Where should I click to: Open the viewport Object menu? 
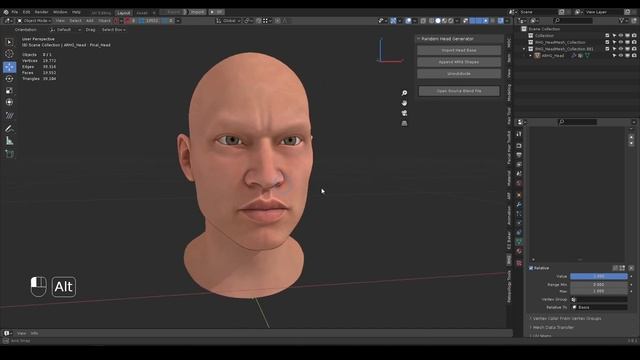104,20
